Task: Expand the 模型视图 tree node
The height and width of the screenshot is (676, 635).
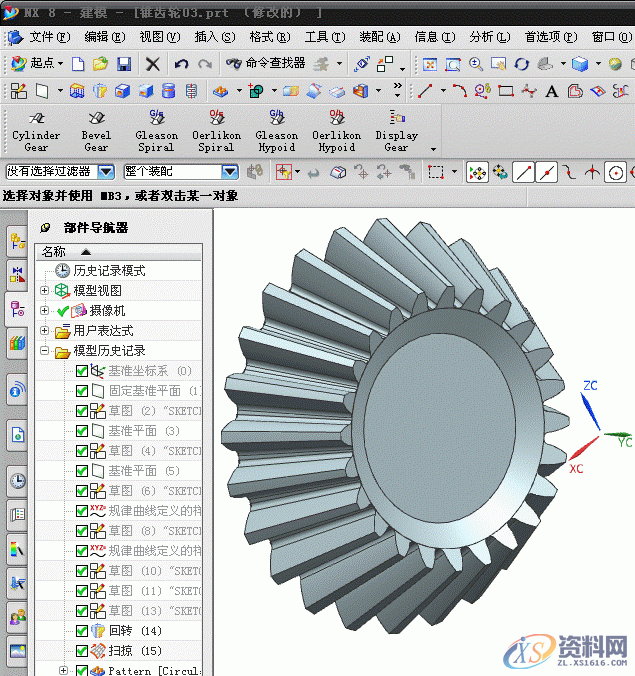Action: click(x=45, y=290)
